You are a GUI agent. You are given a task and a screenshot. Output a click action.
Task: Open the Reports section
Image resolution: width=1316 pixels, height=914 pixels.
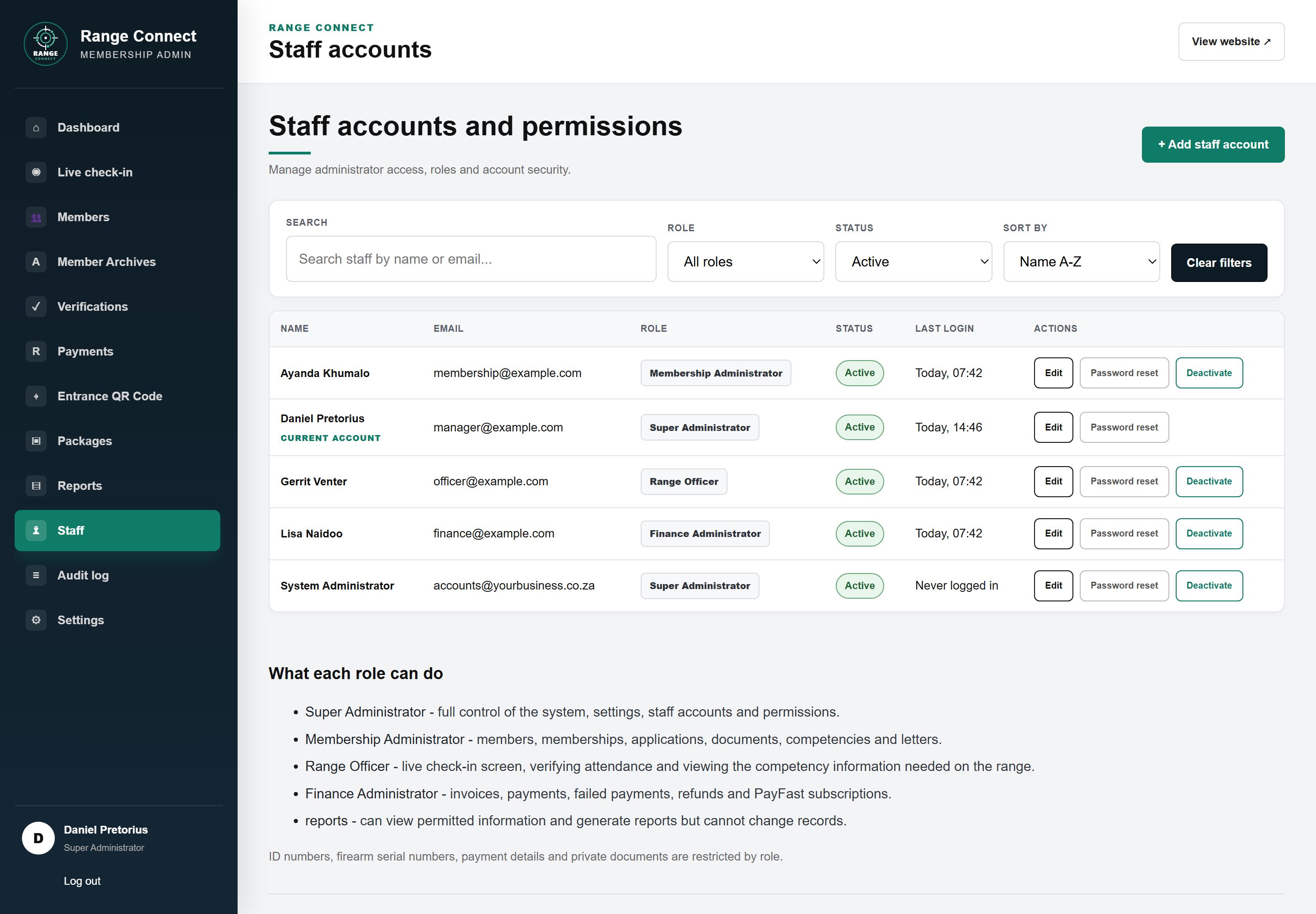point(117,486)
